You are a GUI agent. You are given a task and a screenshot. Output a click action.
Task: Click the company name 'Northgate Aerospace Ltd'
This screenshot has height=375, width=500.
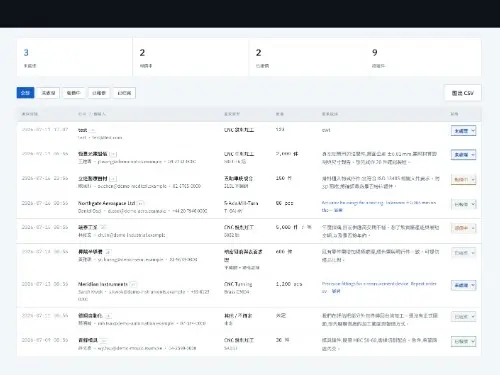(x=107, y=203)
